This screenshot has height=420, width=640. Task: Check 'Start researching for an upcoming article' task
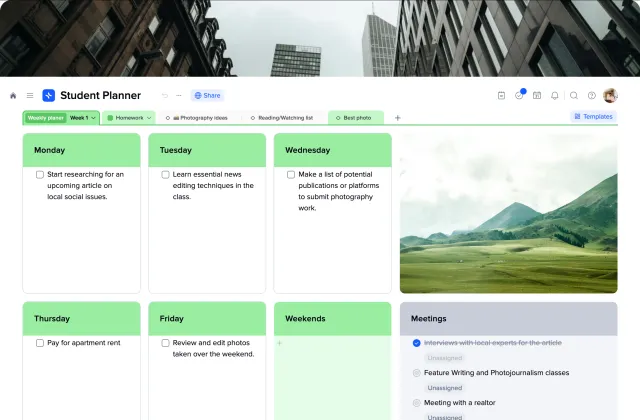point(40,175)
